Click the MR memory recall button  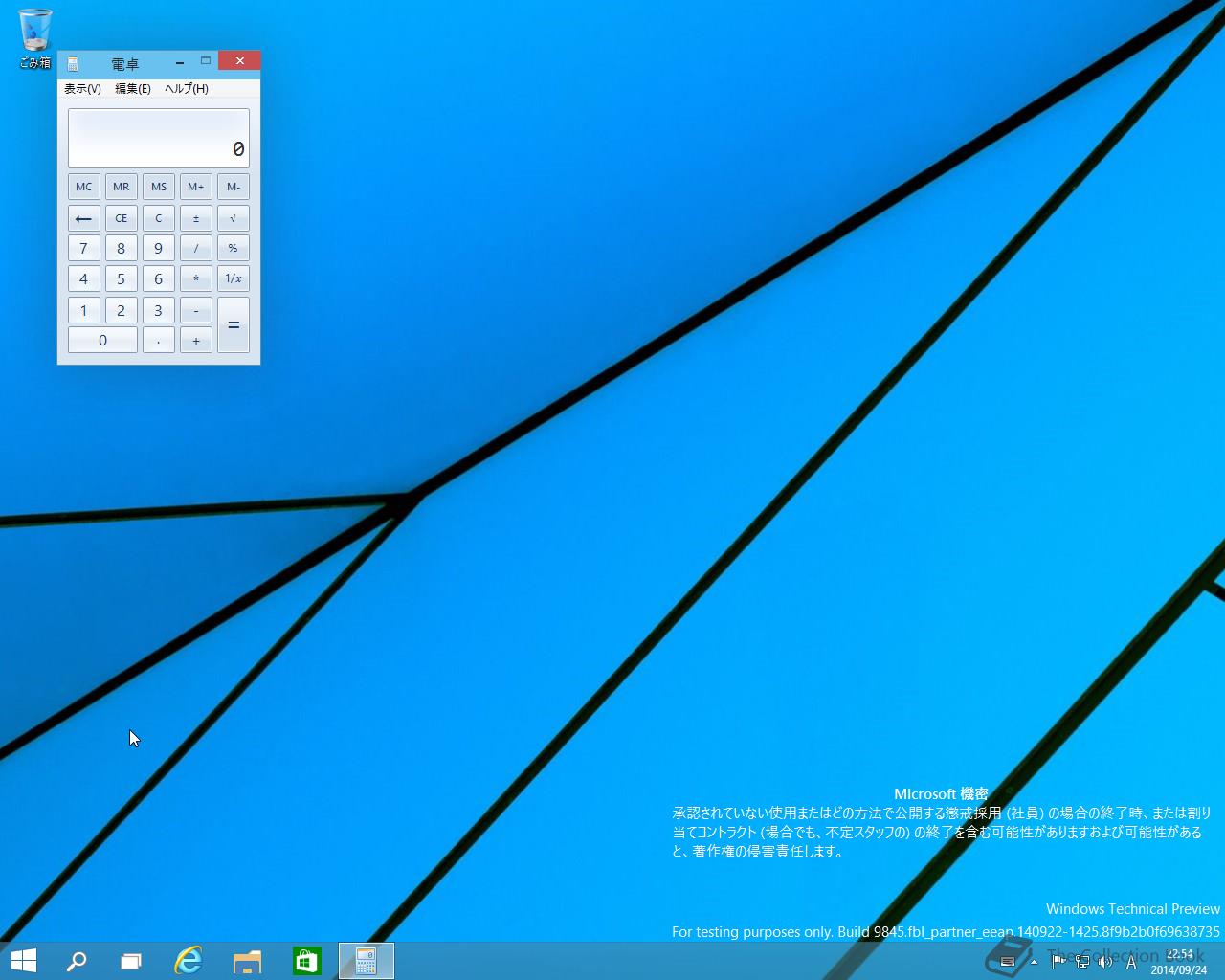122,187
